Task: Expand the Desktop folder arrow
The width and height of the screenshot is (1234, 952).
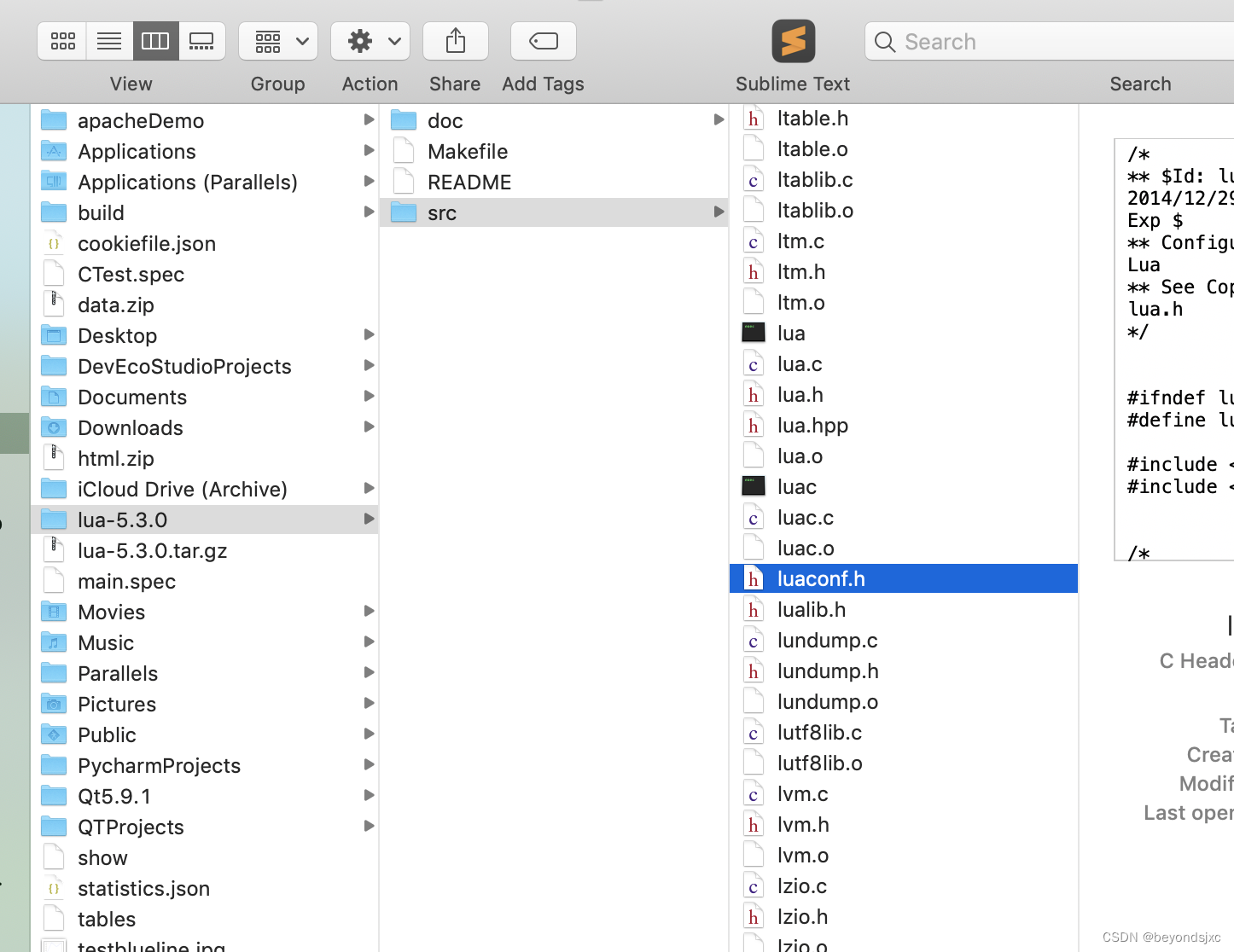Action: click(x=370, y=335)
